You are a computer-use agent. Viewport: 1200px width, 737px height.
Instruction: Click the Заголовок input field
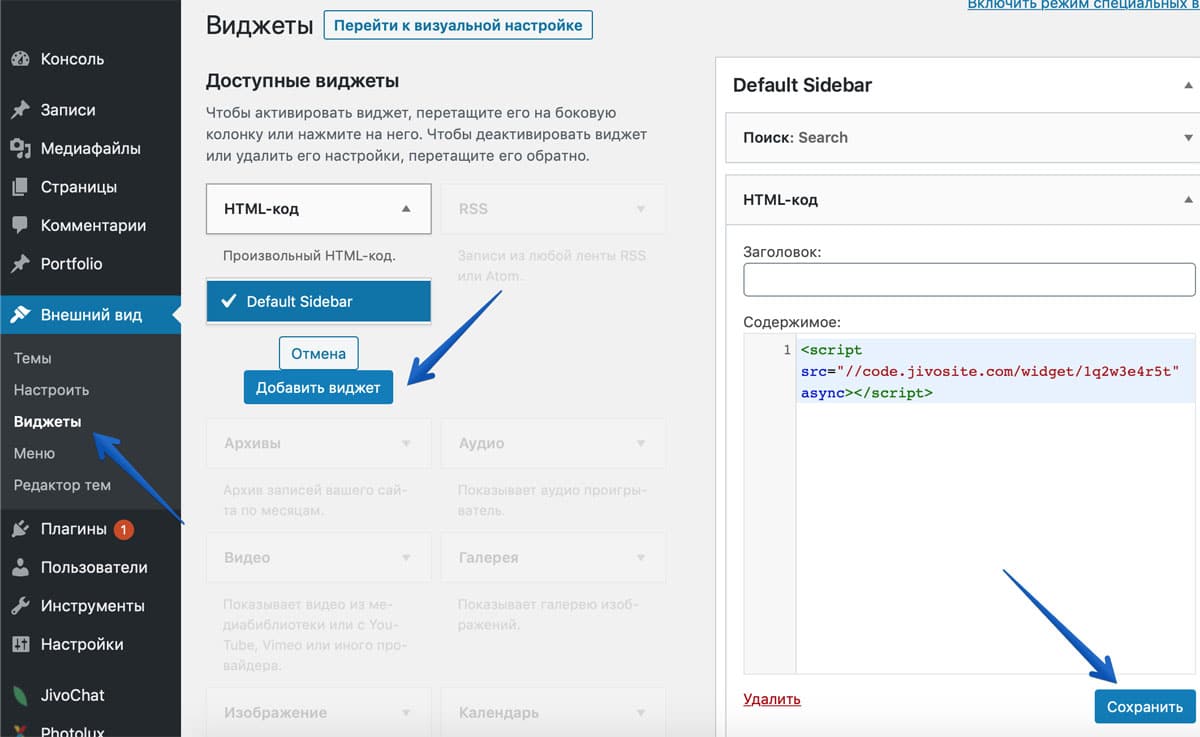(x=968, y=280)
